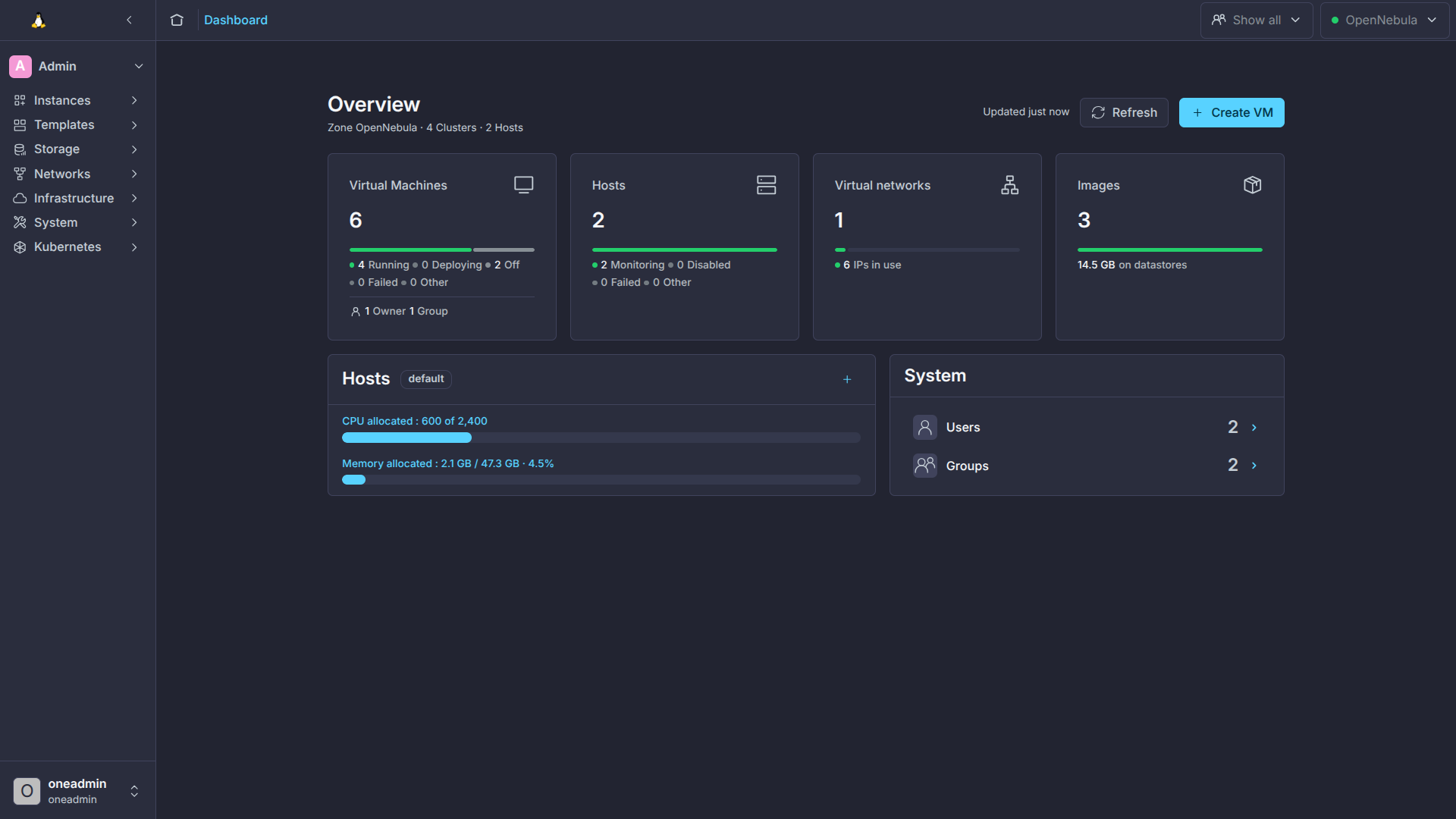Viewport: 1456px width, 819px height.
Task: Click the Create VM button
Action: [1232, 113]
